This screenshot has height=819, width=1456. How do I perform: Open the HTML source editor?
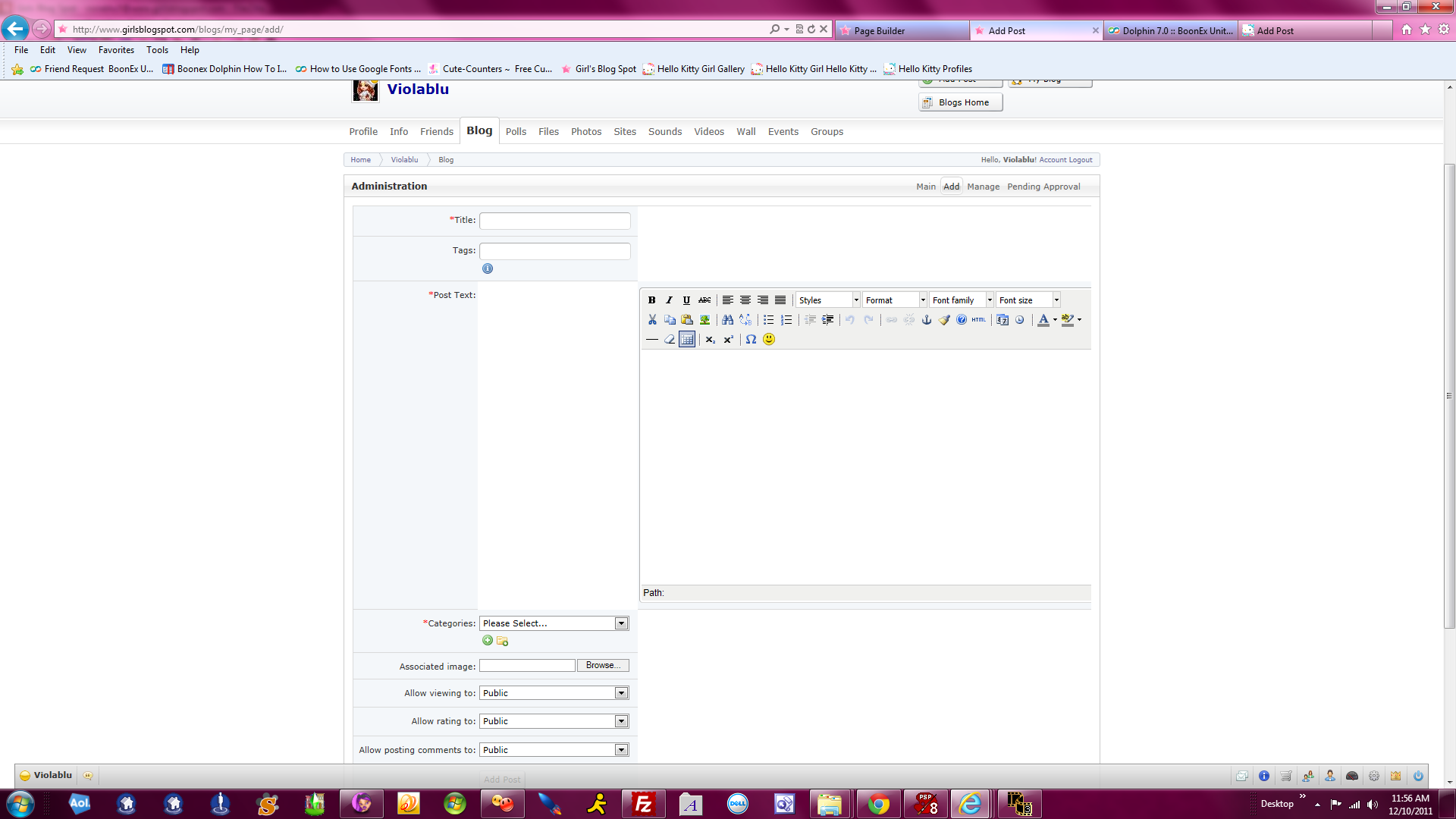click(979, 320)
